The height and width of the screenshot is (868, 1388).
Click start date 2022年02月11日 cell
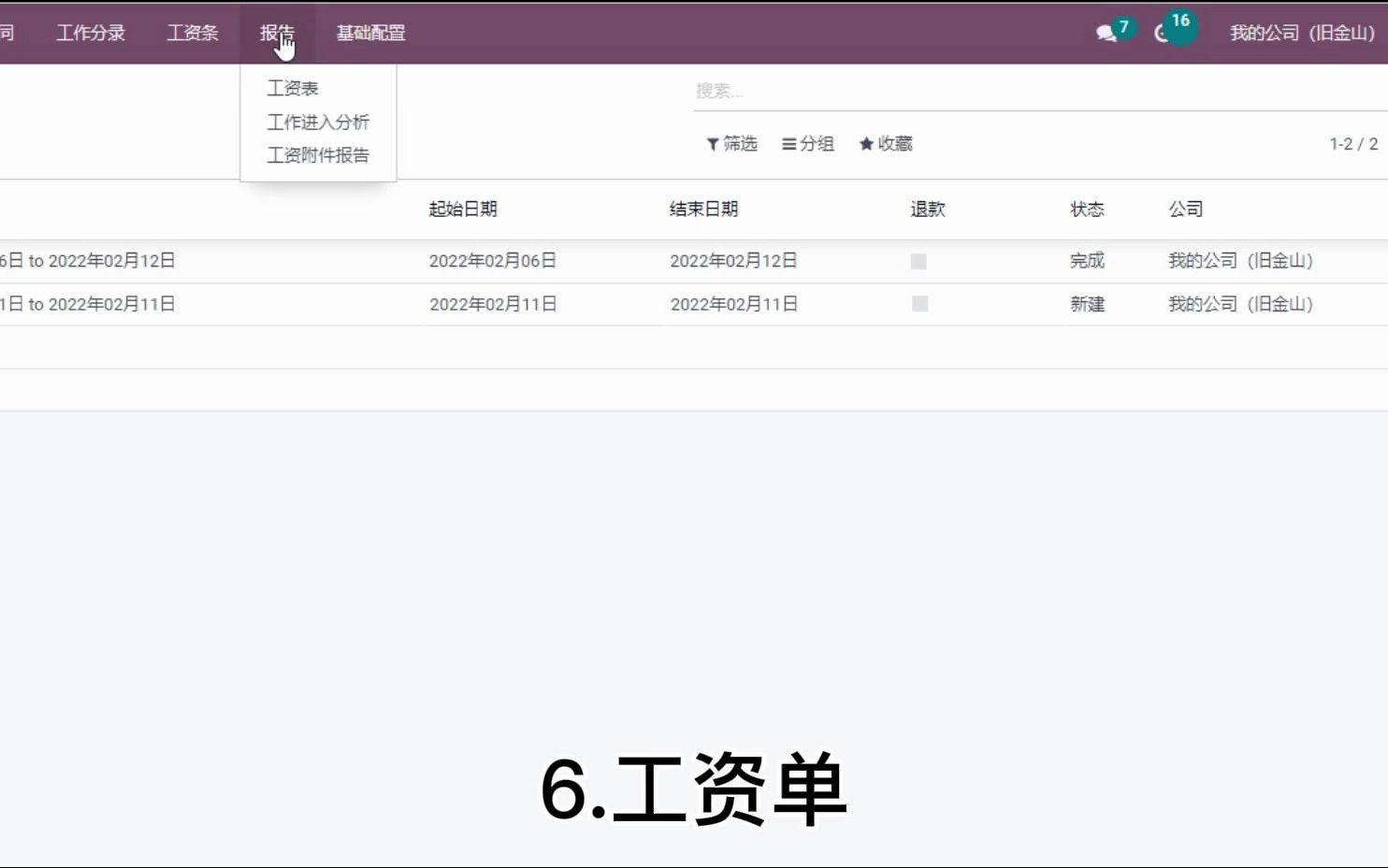coord(493,304)
